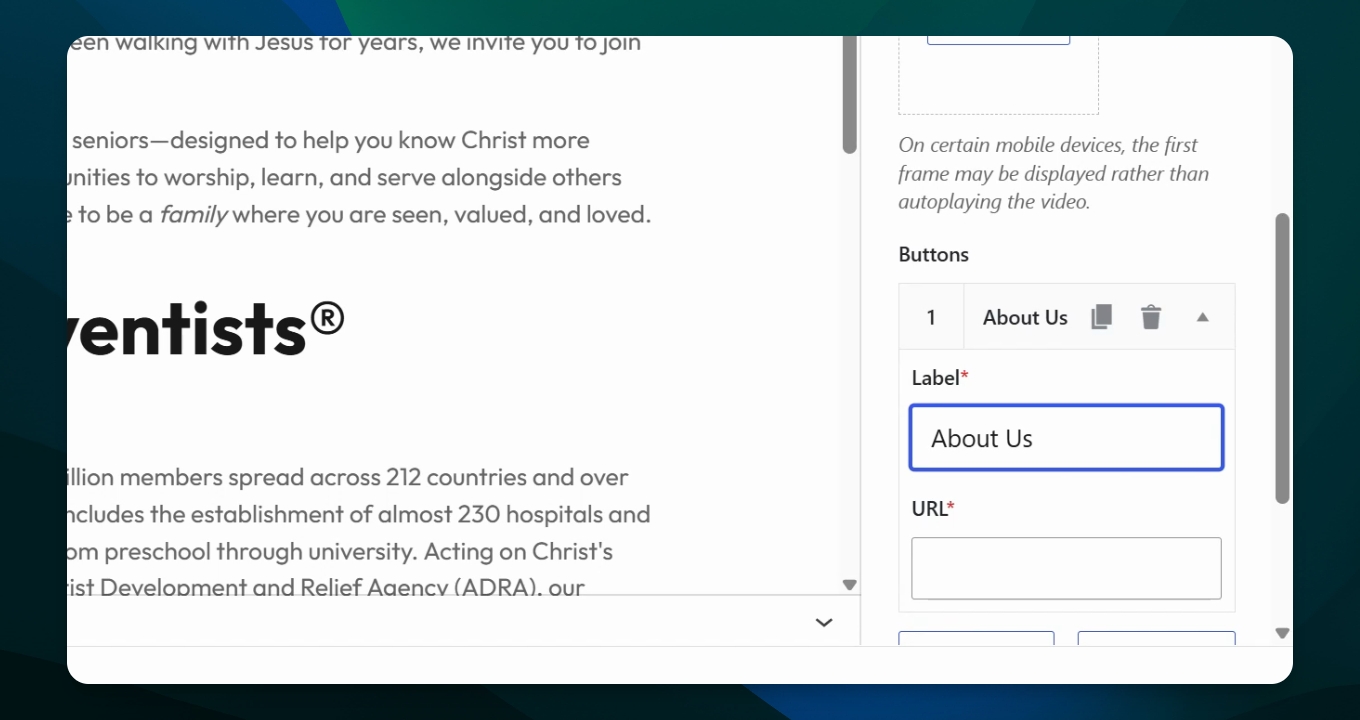Click the sidebar scroll-down arrow
This screenshot has height=720, width=1360.
(1282, 633)
